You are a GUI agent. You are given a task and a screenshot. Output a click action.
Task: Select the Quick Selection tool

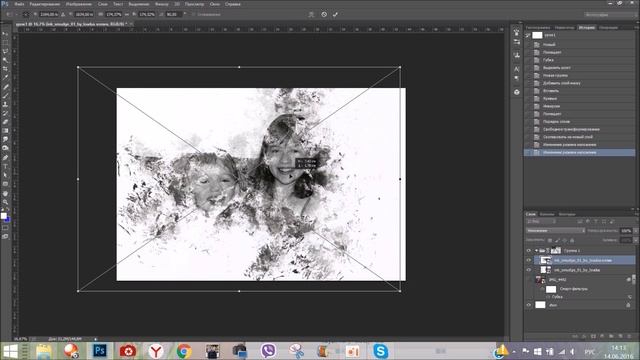tap(5, 60)
